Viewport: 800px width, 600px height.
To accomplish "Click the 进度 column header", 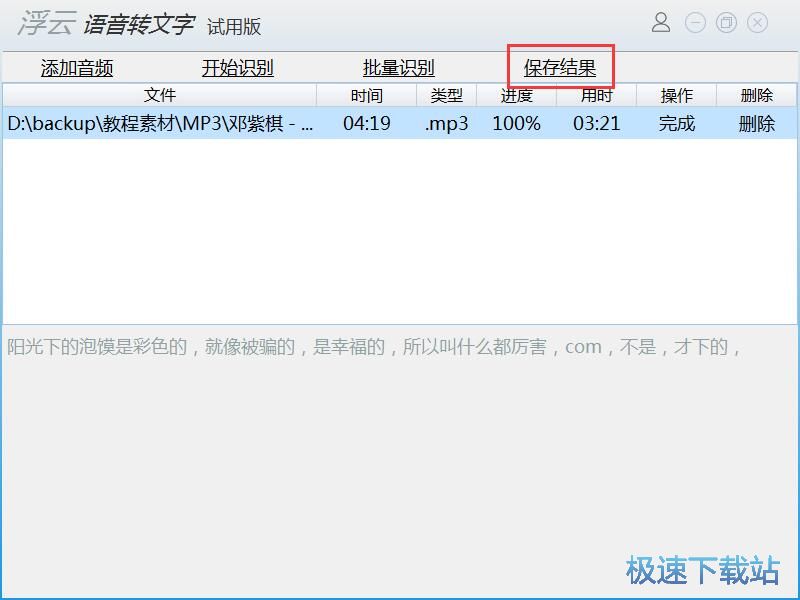I will pos(516,95).
